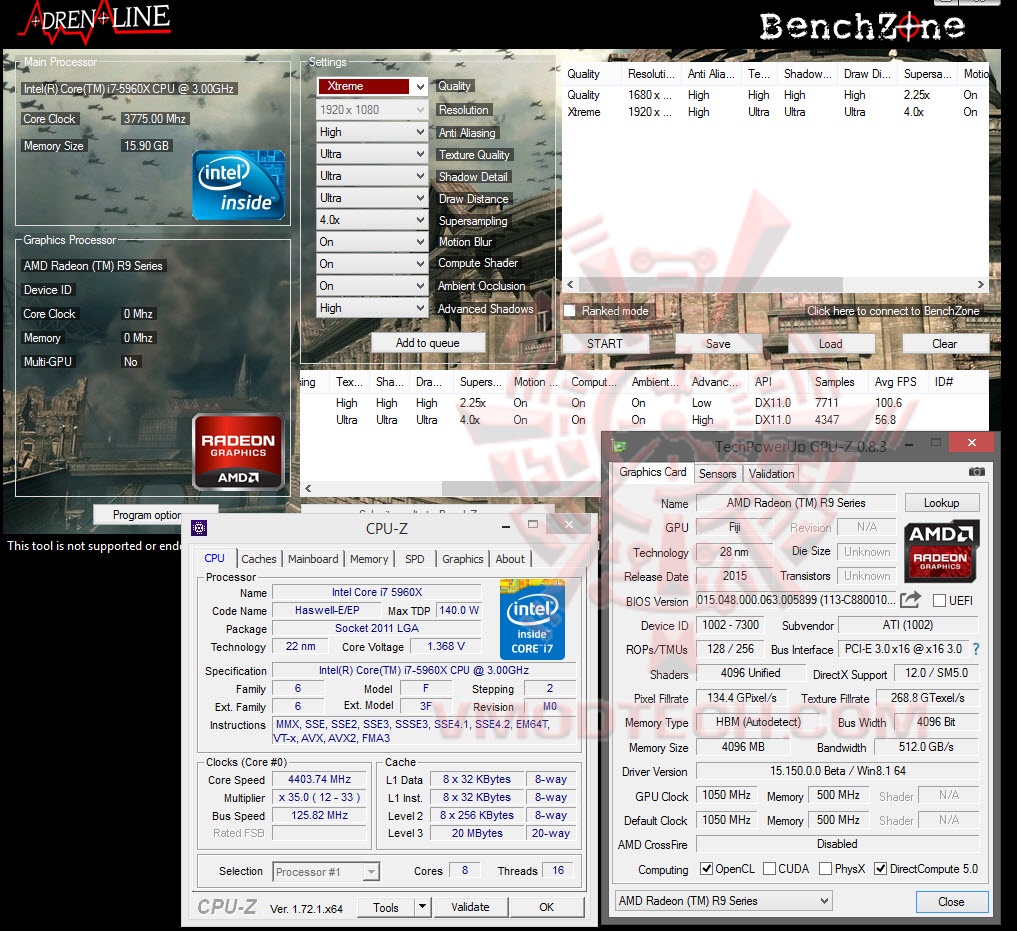Toggle the PhysX checkbox

[x=826, y=869]
